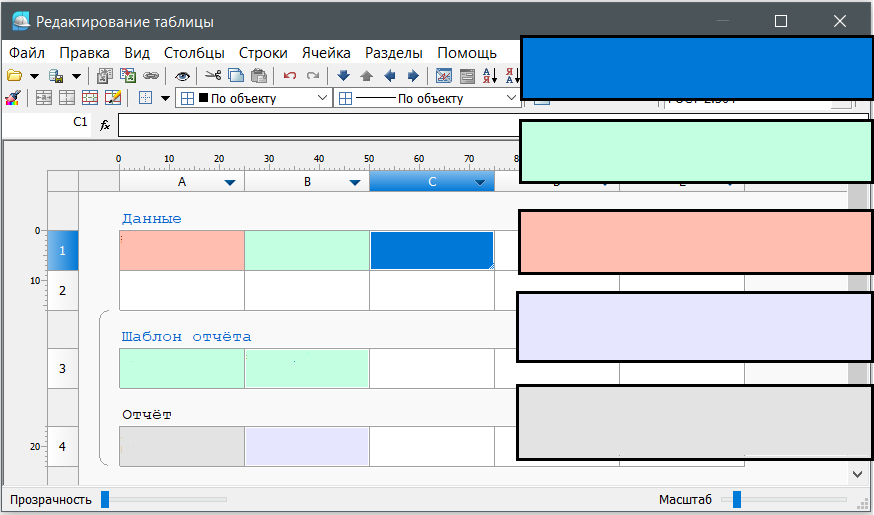The width and height of the screenshot is (874, 515).
Task: Click the Copy icon in toolbar
Action: pyautogui.click(x=235, y=75)
